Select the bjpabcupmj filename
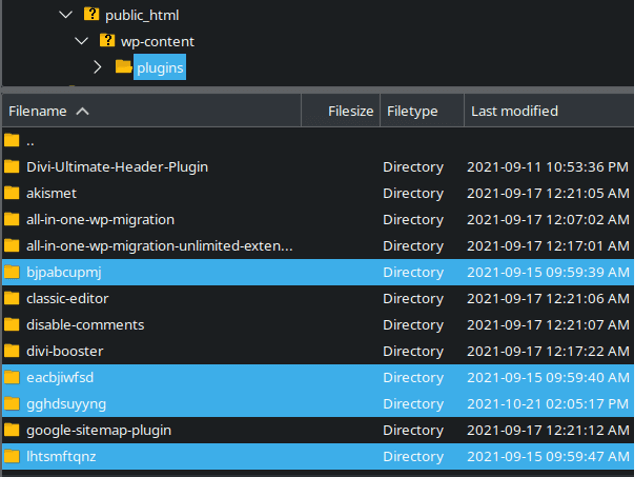Image resolution: width=635 pixels, height=479 pixels. tap(64, 272)
